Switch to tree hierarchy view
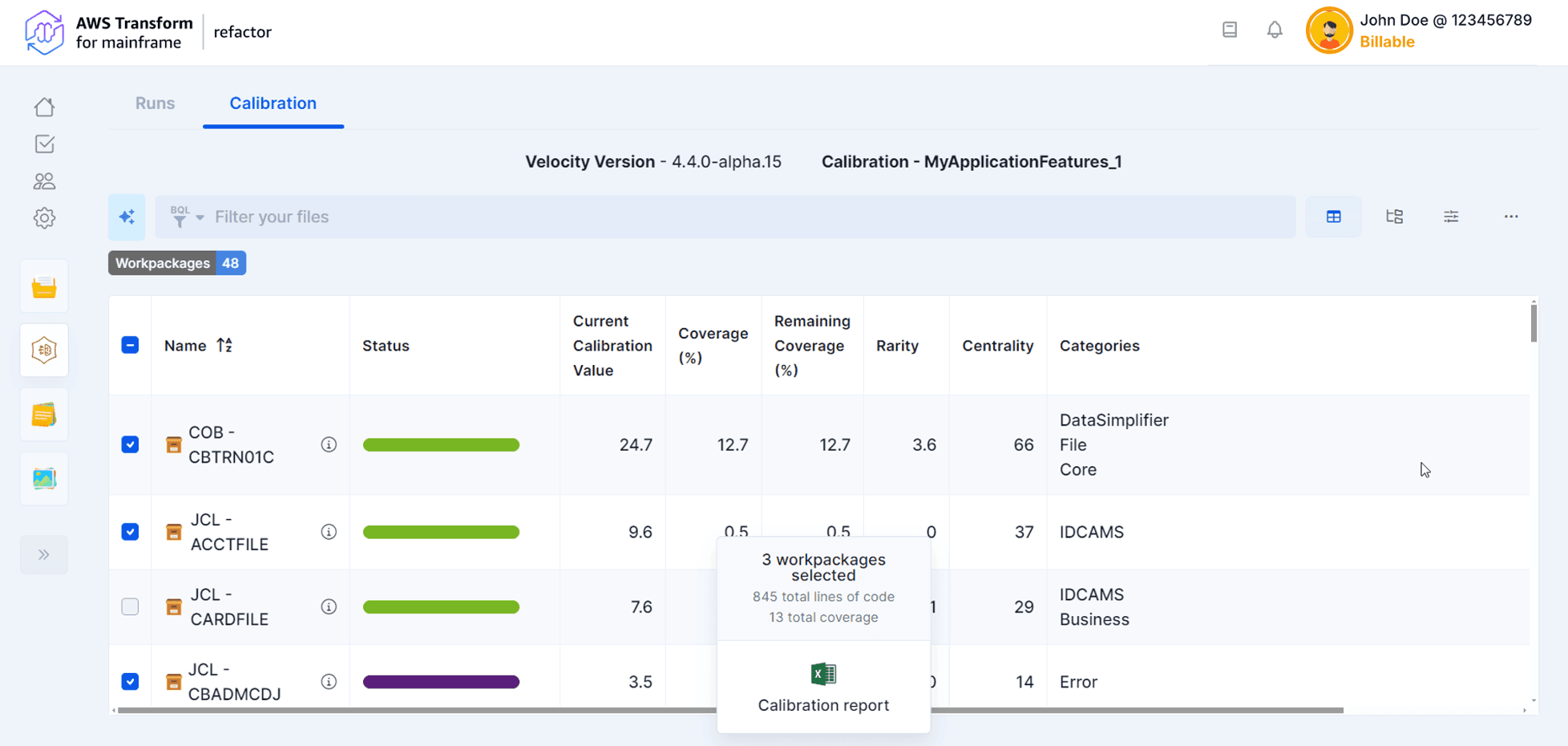The width and height of the screenshot is (1568, 746). (x=1394, y=217)
